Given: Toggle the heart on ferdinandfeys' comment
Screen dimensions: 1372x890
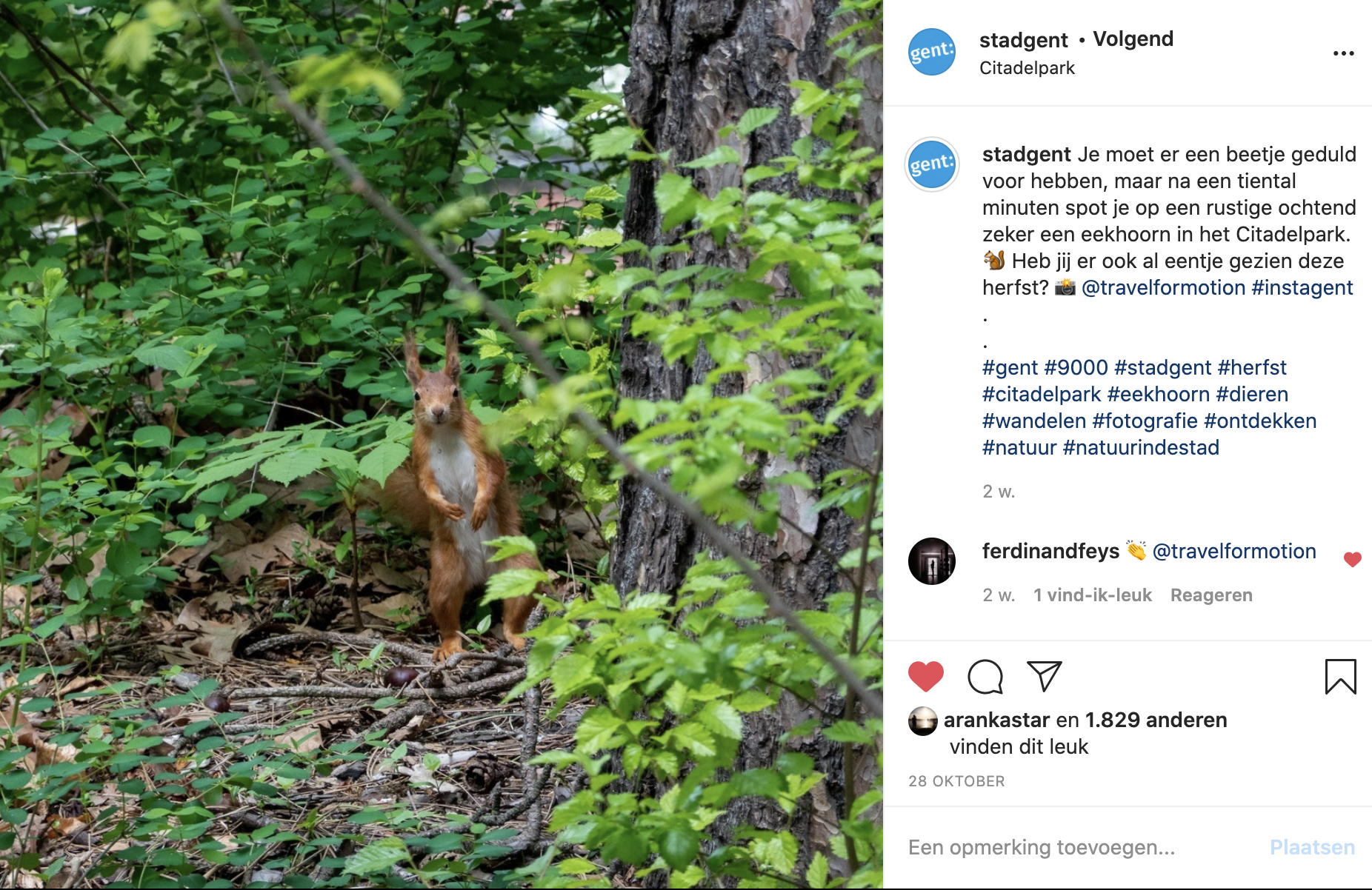Looking at the screenshot, I should point(1352,560).
